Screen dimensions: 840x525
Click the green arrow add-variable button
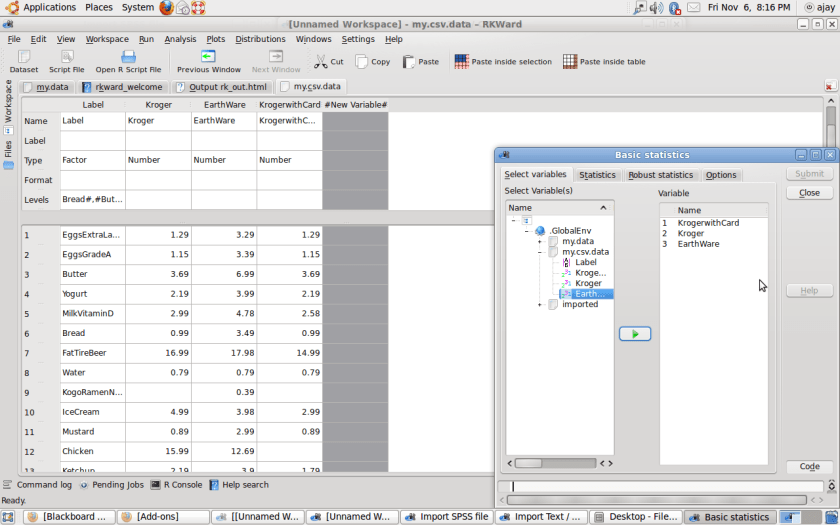pyautogui.click(x=635, y=334)
